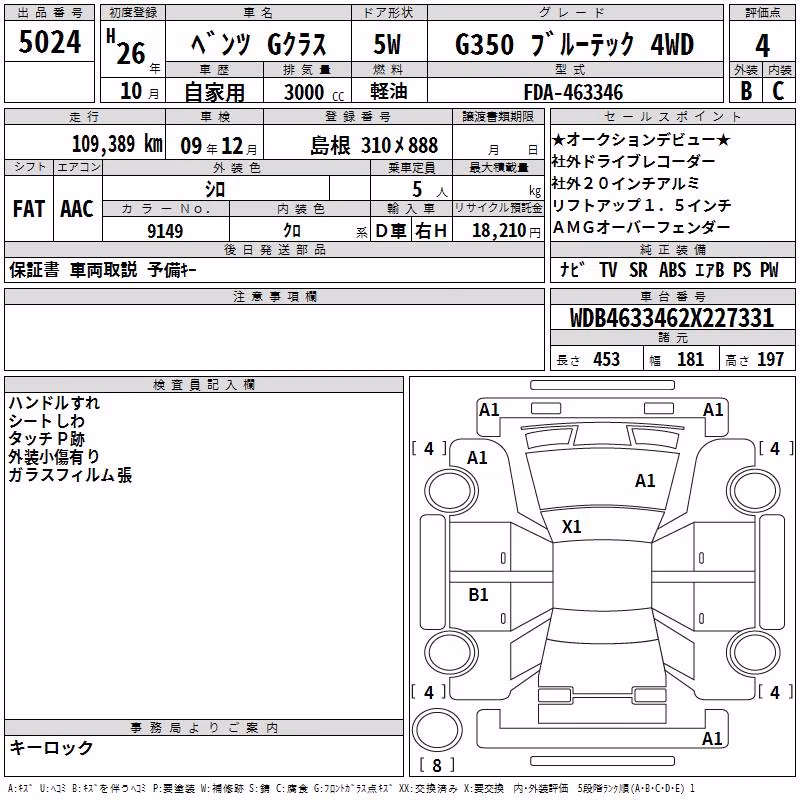Select the car name ベンツ Gクラス
This screenshot has height=800, width=800.
pyautogui.click(x=259, y=44)
